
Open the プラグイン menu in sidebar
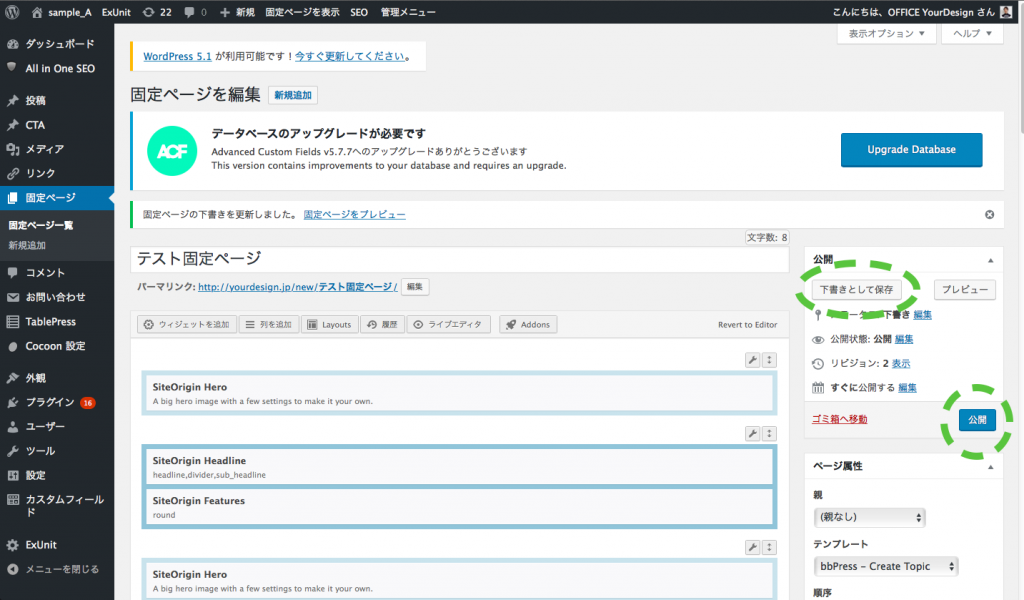pos(50,402)
